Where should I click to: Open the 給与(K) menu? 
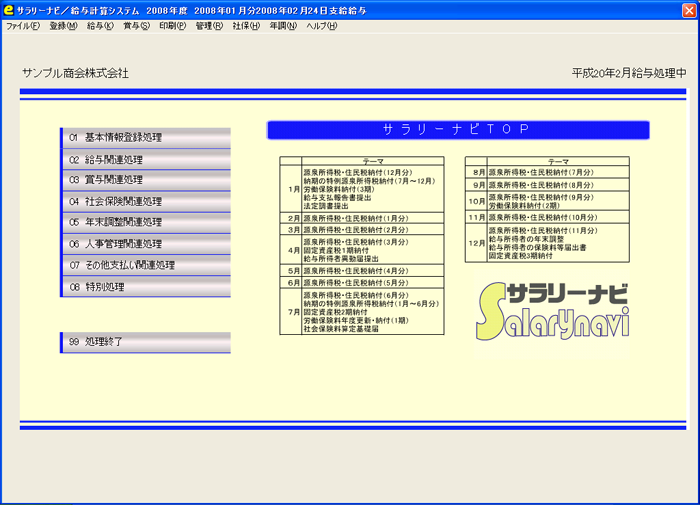100,25
